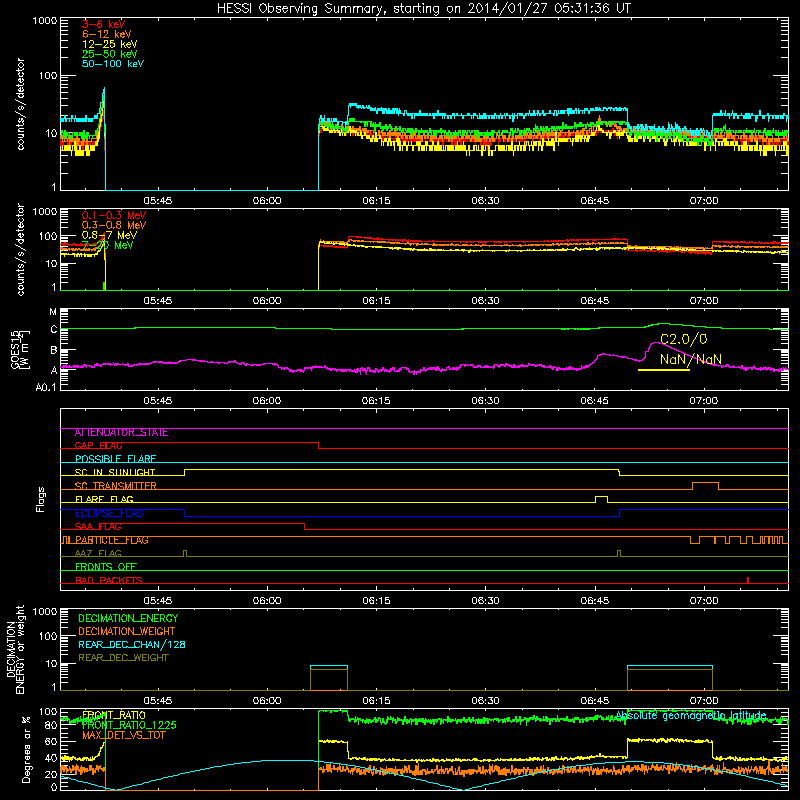
Task: Click the FLARE_FLAG label
Action: click(104, 499)
